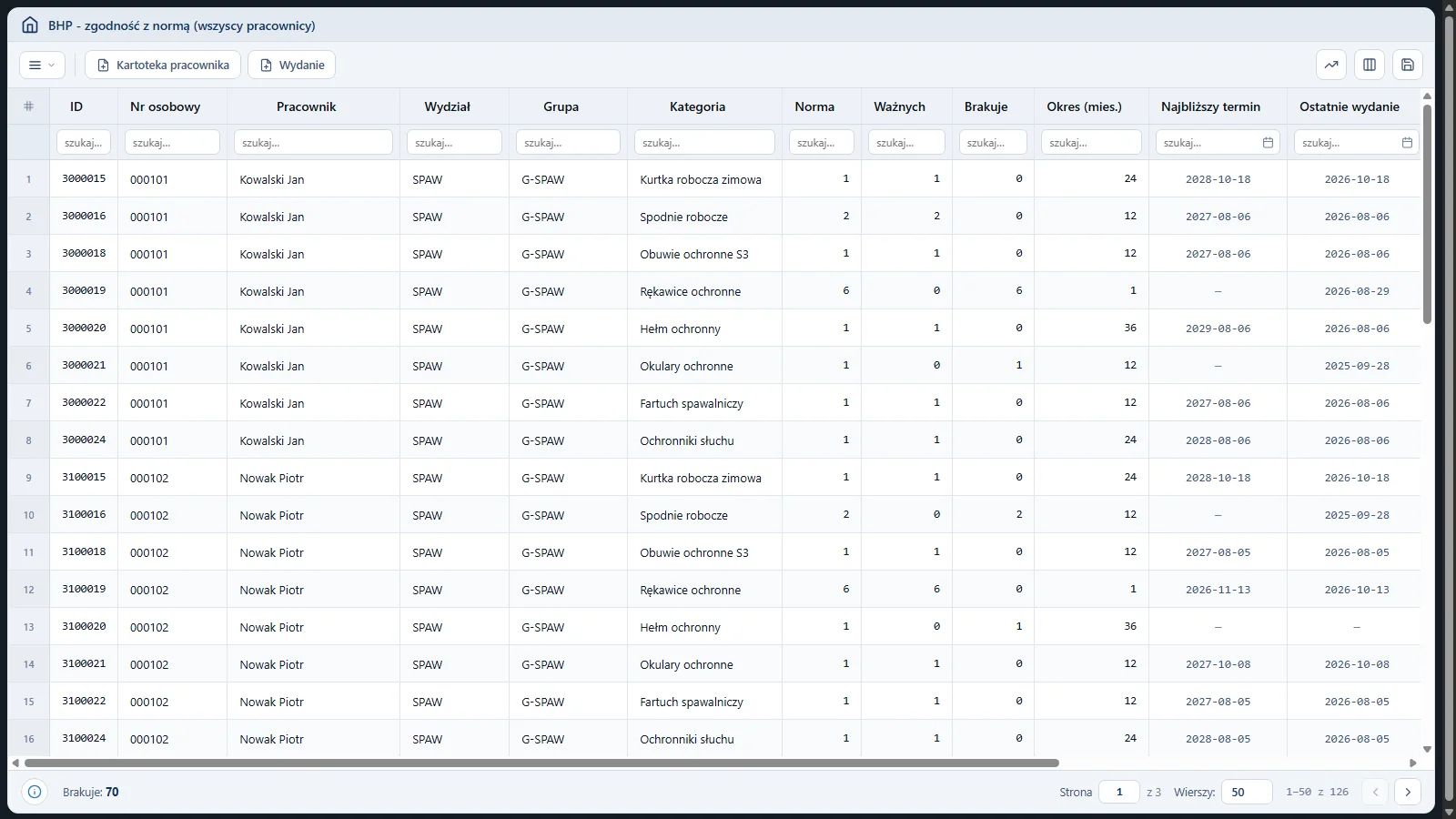Select 'Nowak Piotr' in row 9
Screen dimensions: 1456x819
click(x=271, y=478)
